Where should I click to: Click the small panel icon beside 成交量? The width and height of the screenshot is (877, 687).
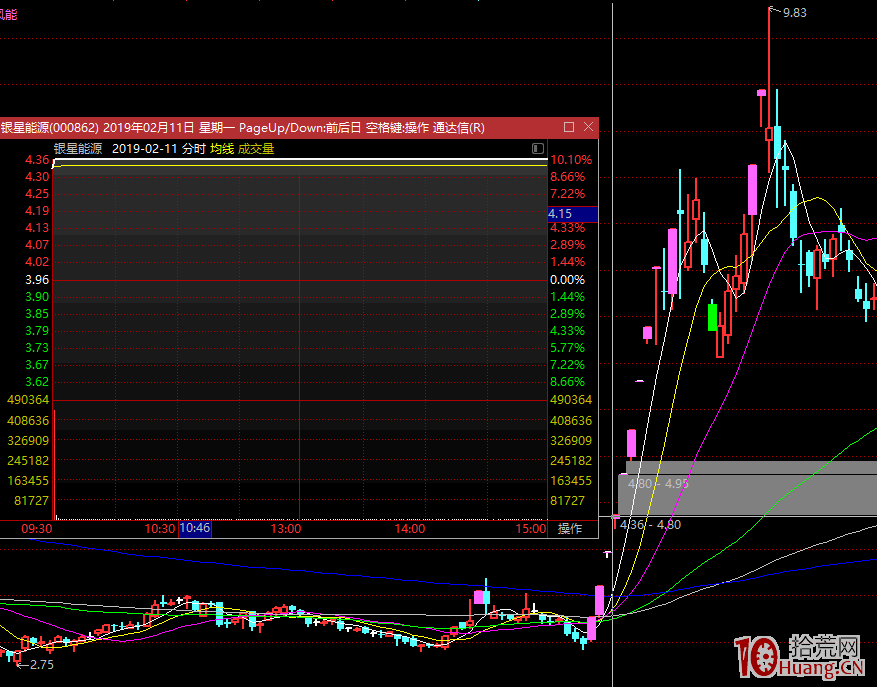click(x=539, y=149)
